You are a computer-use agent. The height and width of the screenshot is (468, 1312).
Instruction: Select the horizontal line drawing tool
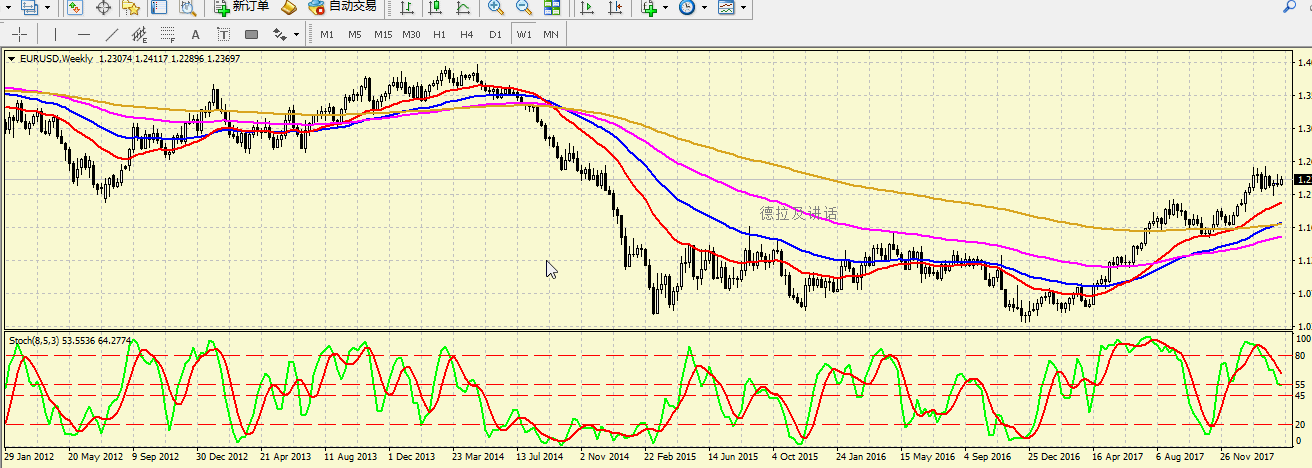coord(84,35)
